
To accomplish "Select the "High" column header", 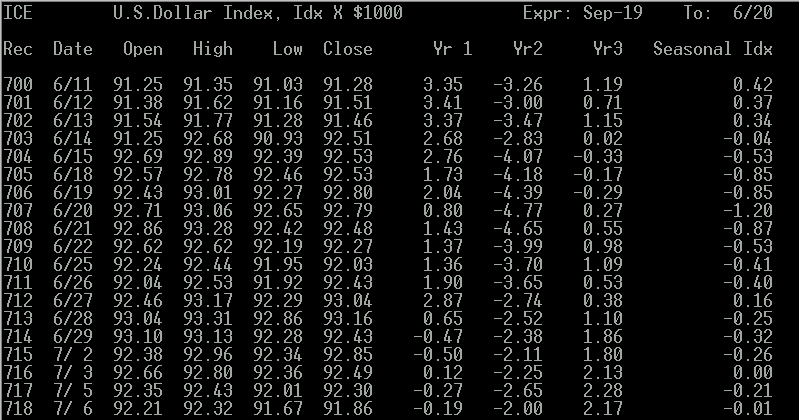I will point(212,49).
